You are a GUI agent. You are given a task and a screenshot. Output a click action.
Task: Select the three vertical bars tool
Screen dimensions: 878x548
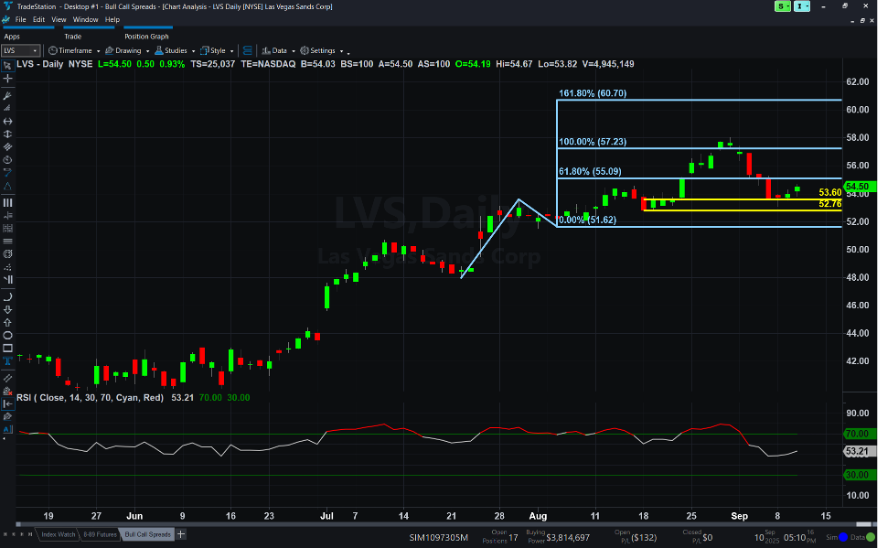[8, 203]
